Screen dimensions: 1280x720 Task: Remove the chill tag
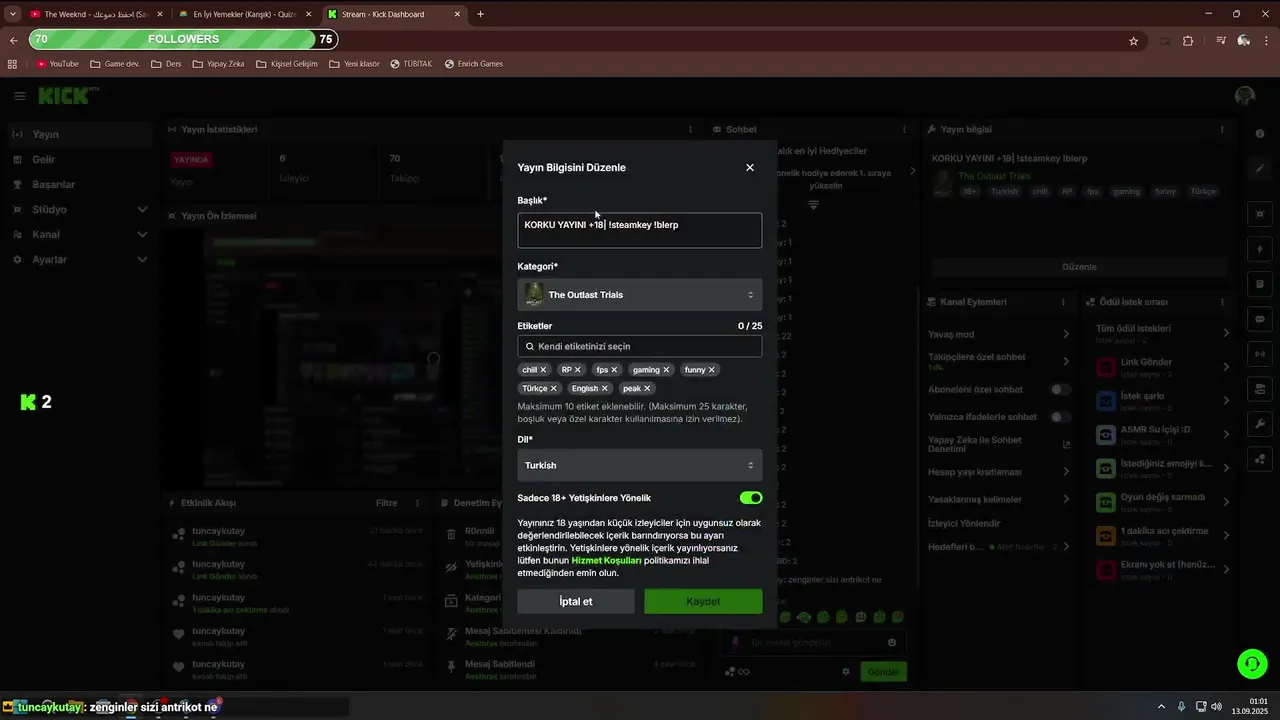(544, 370)
